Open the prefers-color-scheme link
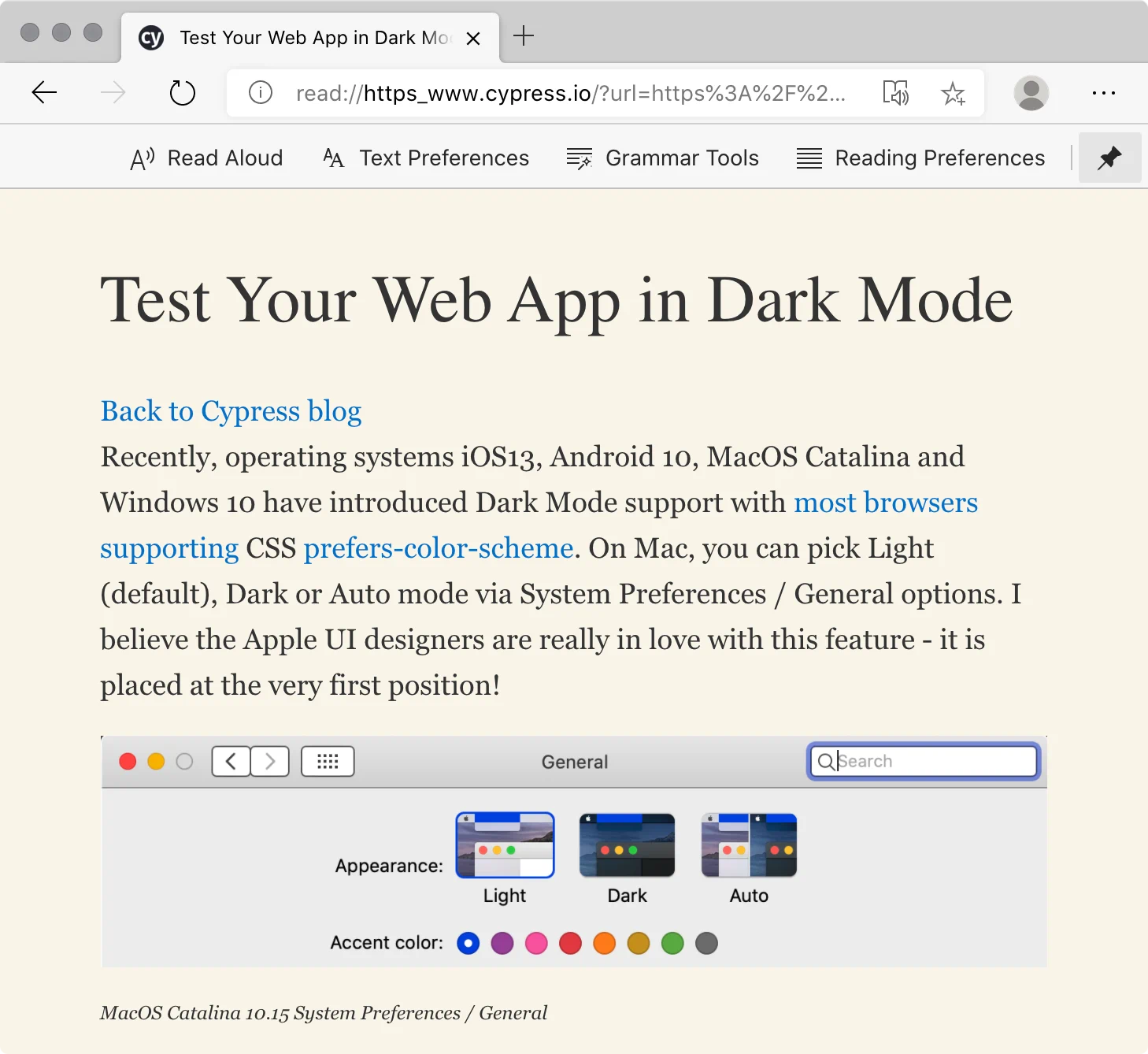 tap(438, 548)
